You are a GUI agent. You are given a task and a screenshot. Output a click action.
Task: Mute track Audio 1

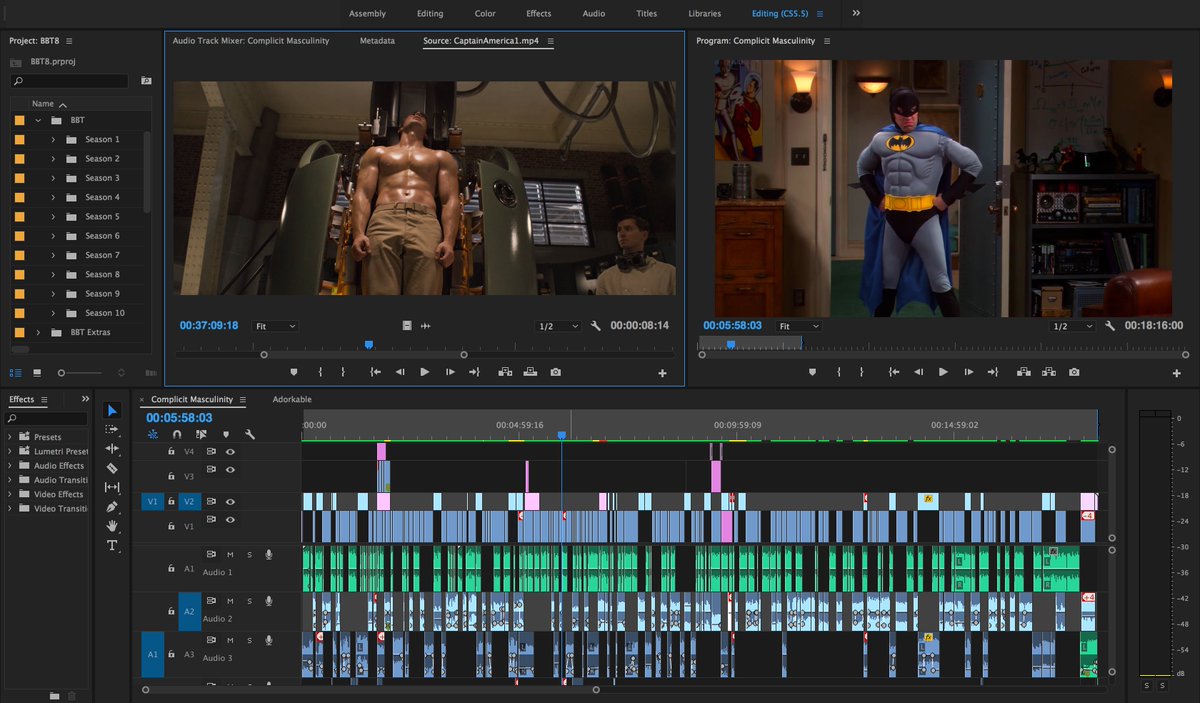pos(230,554)
